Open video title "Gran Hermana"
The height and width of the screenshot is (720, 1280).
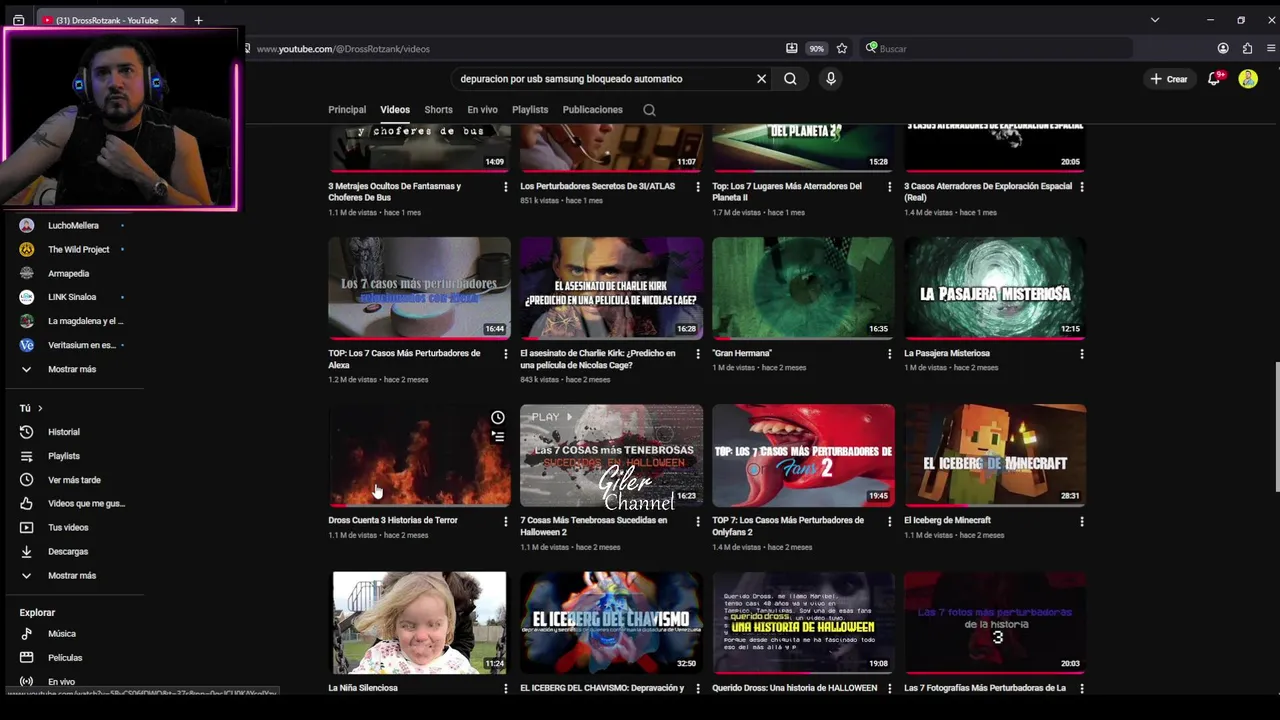point(742,353)
